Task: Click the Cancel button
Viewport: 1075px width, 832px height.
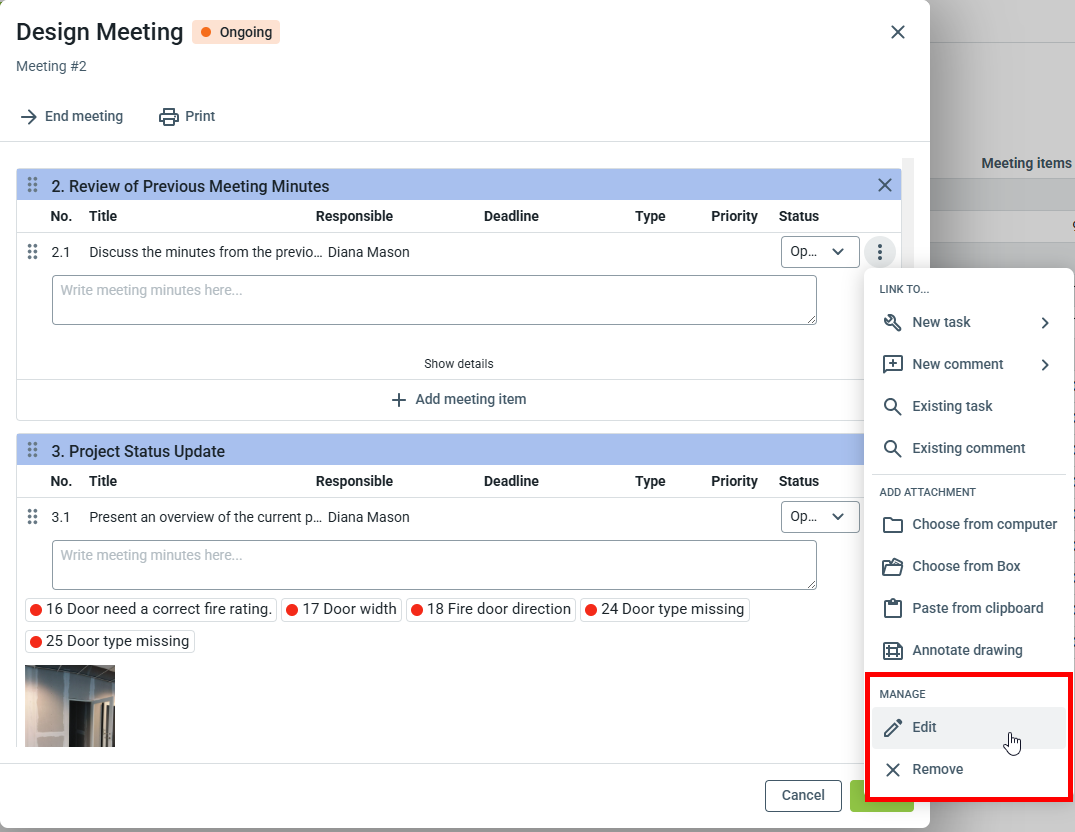Action: click(x=802, y=796)
